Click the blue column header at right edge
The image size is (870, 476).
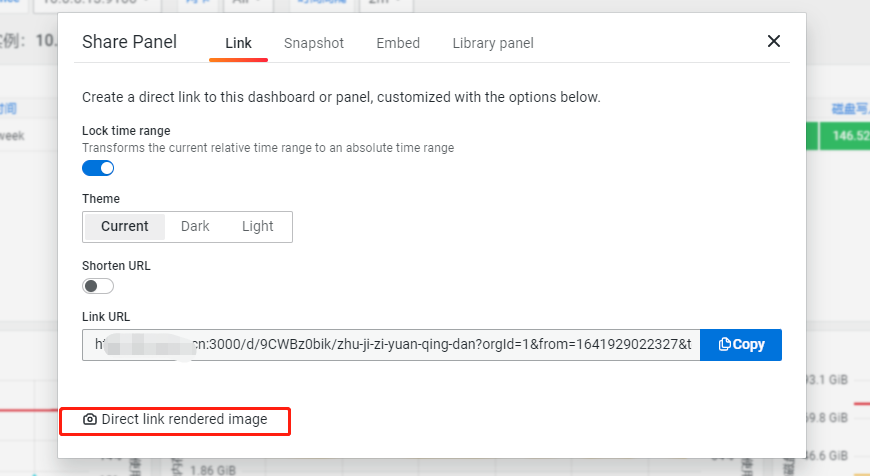pyautogui.click(x=849, y=109)
